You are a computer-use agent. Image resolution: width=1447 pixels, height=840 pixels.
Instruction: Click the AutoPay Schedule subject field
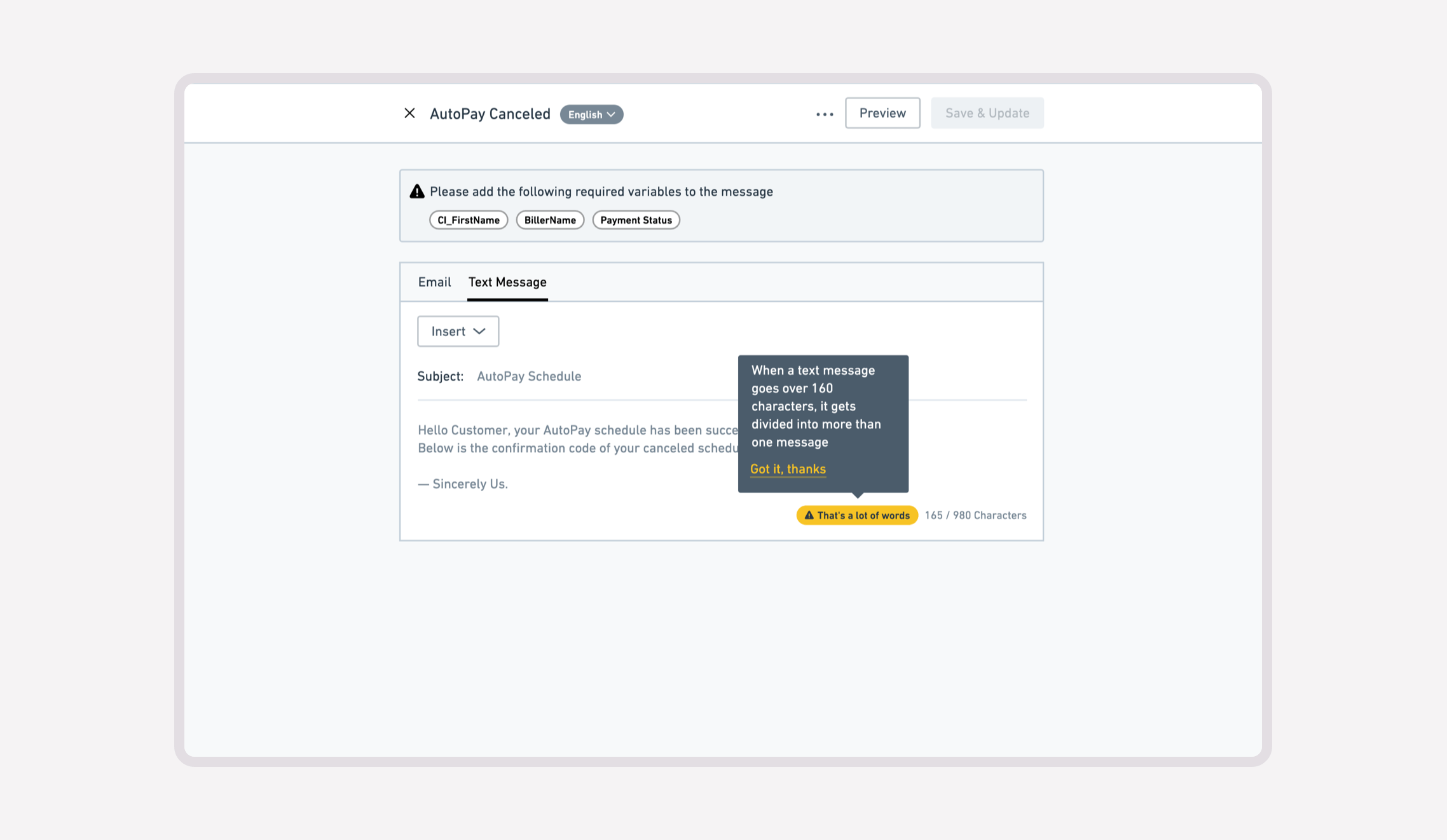point(529,376)
